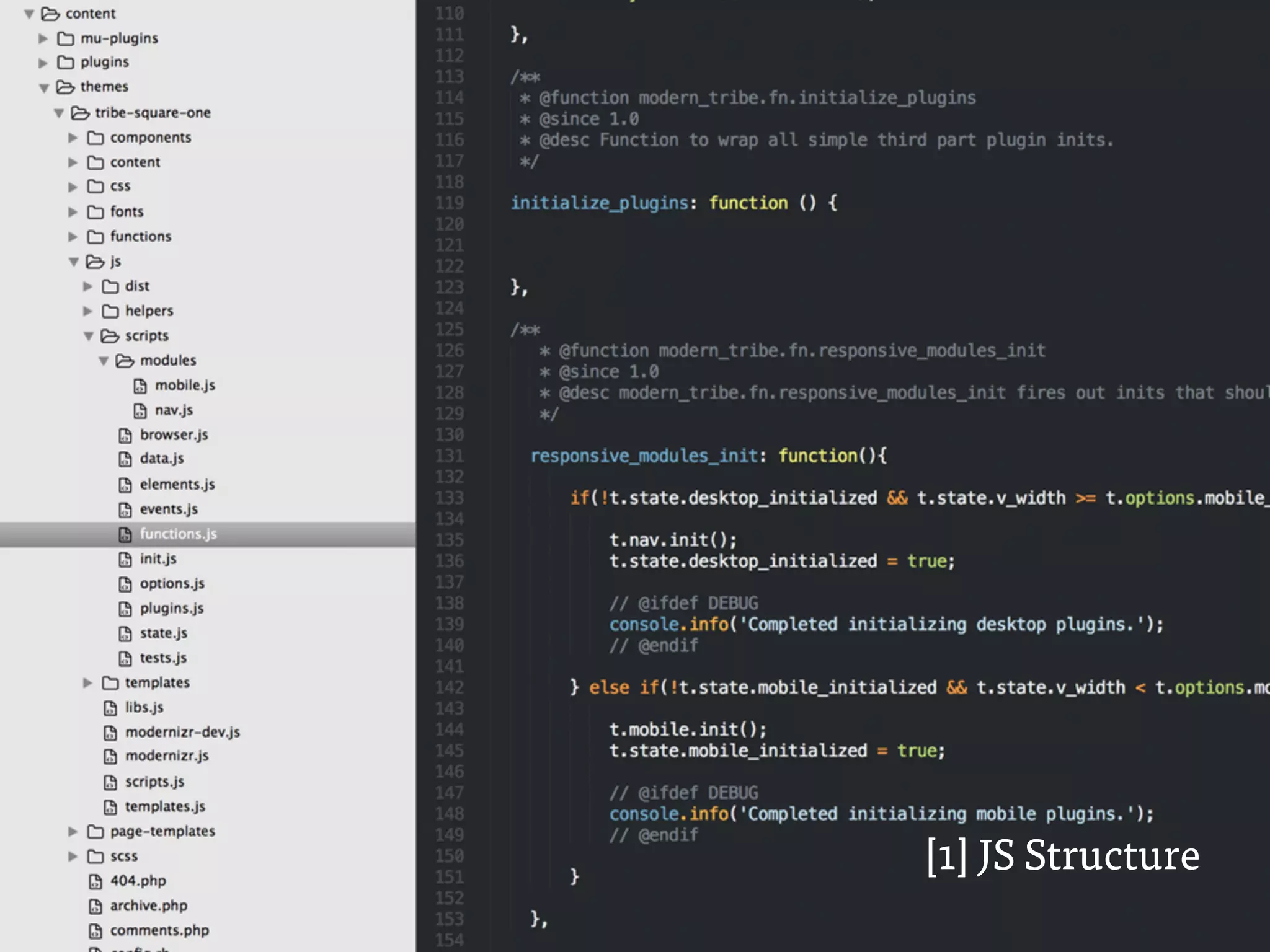
Task: Collapse the scripts folder arrow
Action: pyautogui.click(x=88, y=337)
